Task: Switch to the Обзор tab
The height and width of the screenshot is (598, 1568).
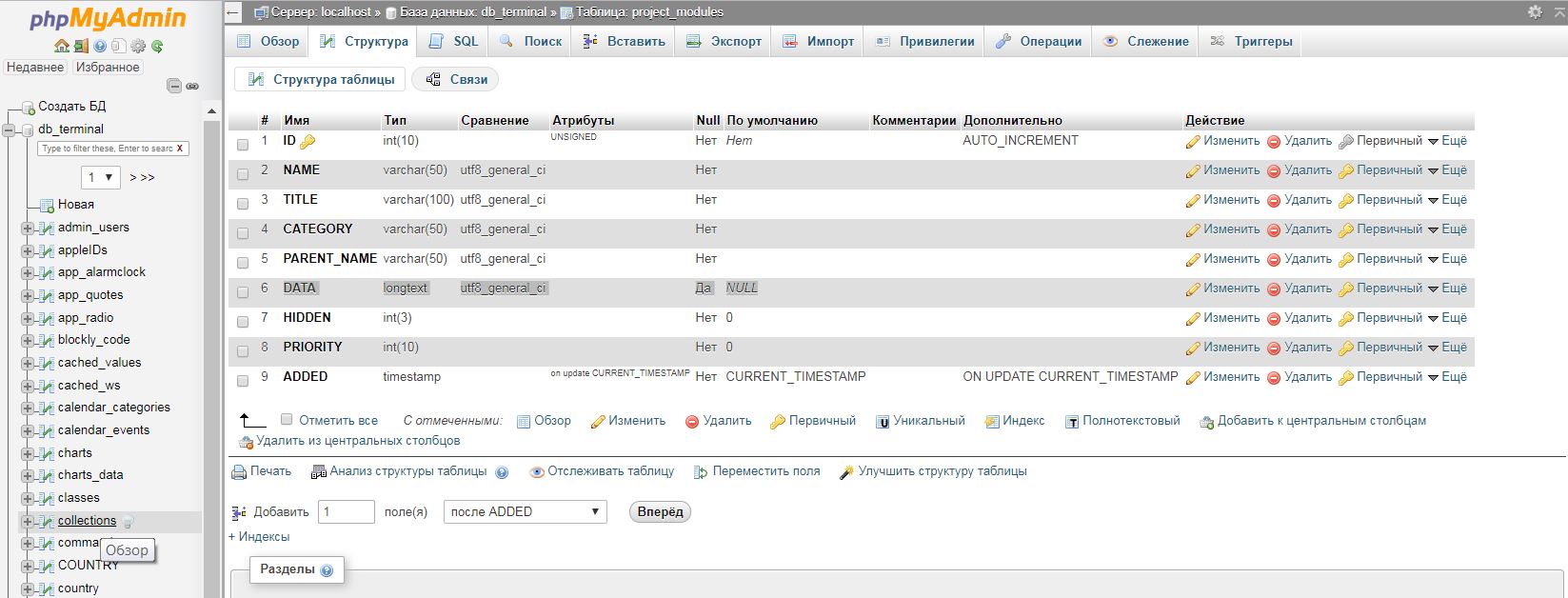Action: (268, 42)
